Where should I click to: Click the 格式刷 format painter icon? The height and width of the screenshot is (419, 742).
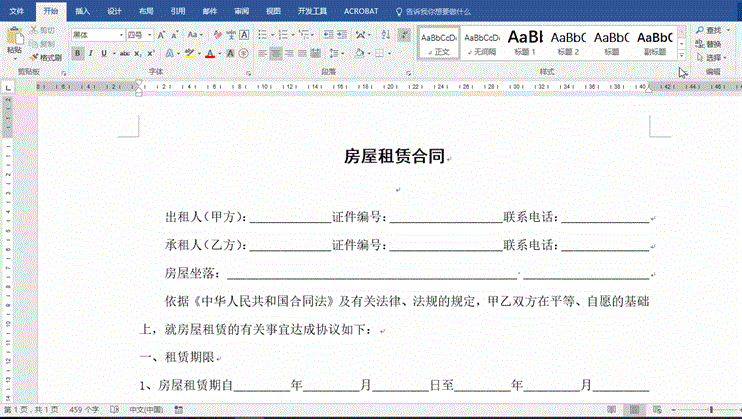44,57
